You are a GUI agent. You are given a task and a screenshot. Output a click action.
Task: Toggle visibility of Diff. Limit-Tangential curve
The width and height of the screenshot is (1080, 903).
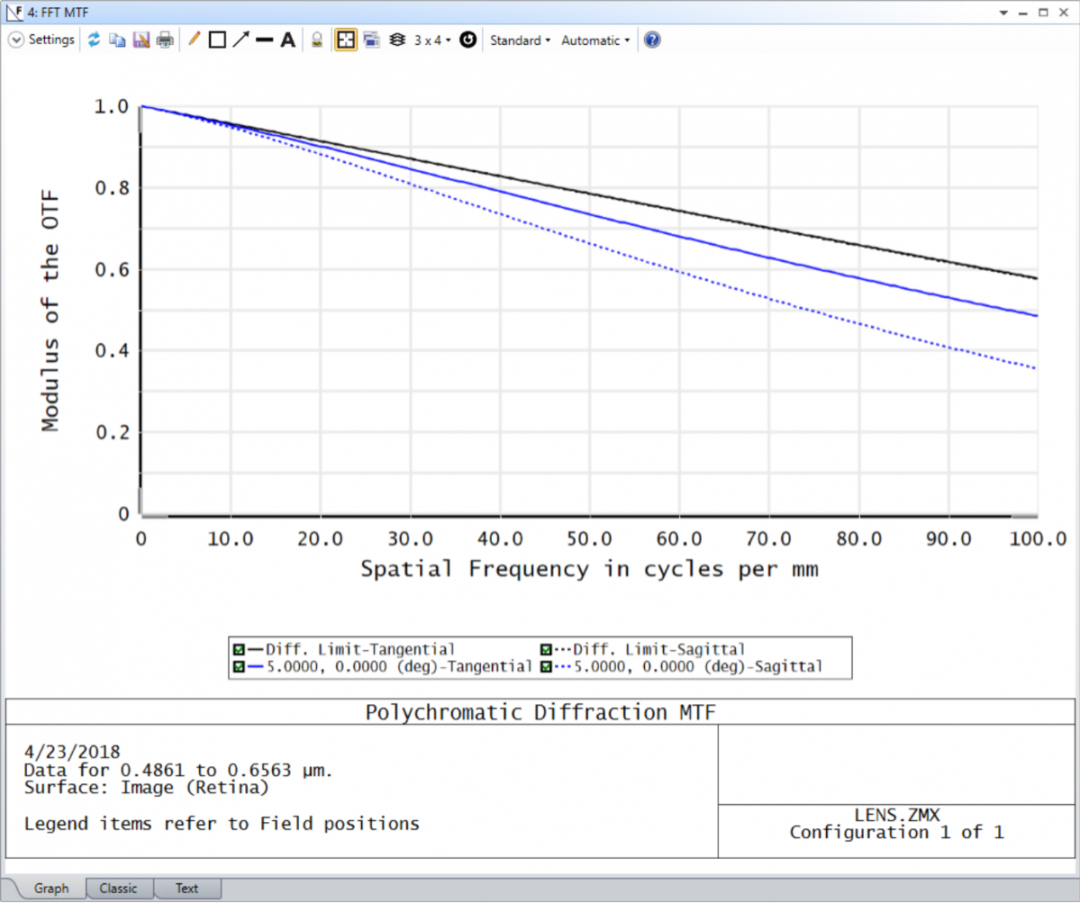(x=238, y=649)
